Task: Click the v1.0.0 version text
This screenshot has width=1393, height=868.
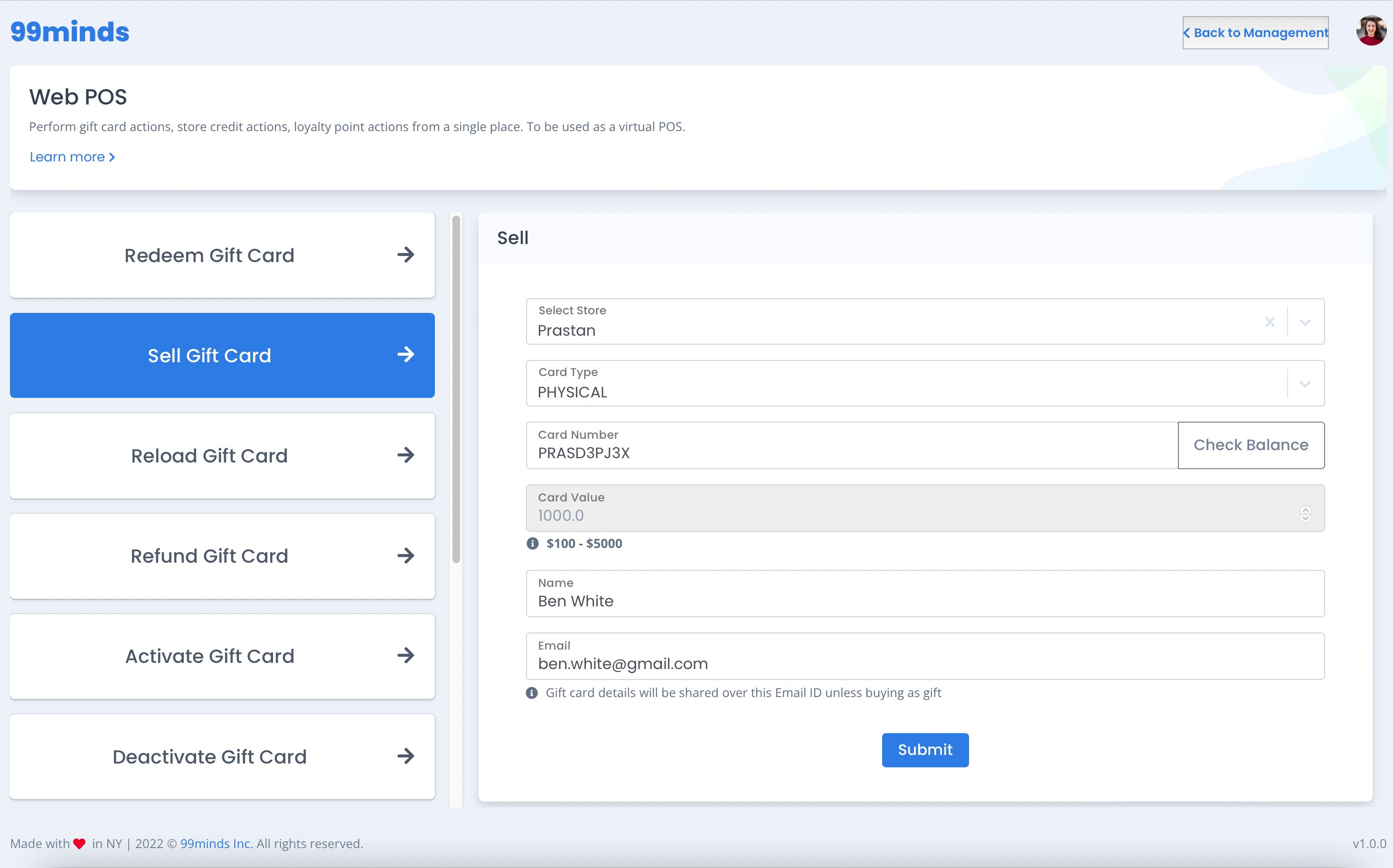Action: [x=1369, y=844]
